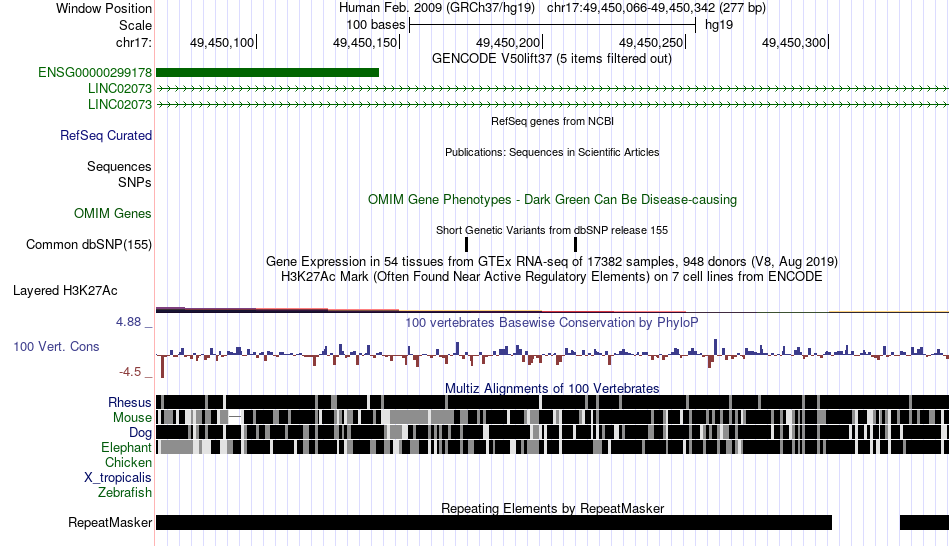Click the Dog alignment label
950x546 pixels.
click(x=140, y=432)
